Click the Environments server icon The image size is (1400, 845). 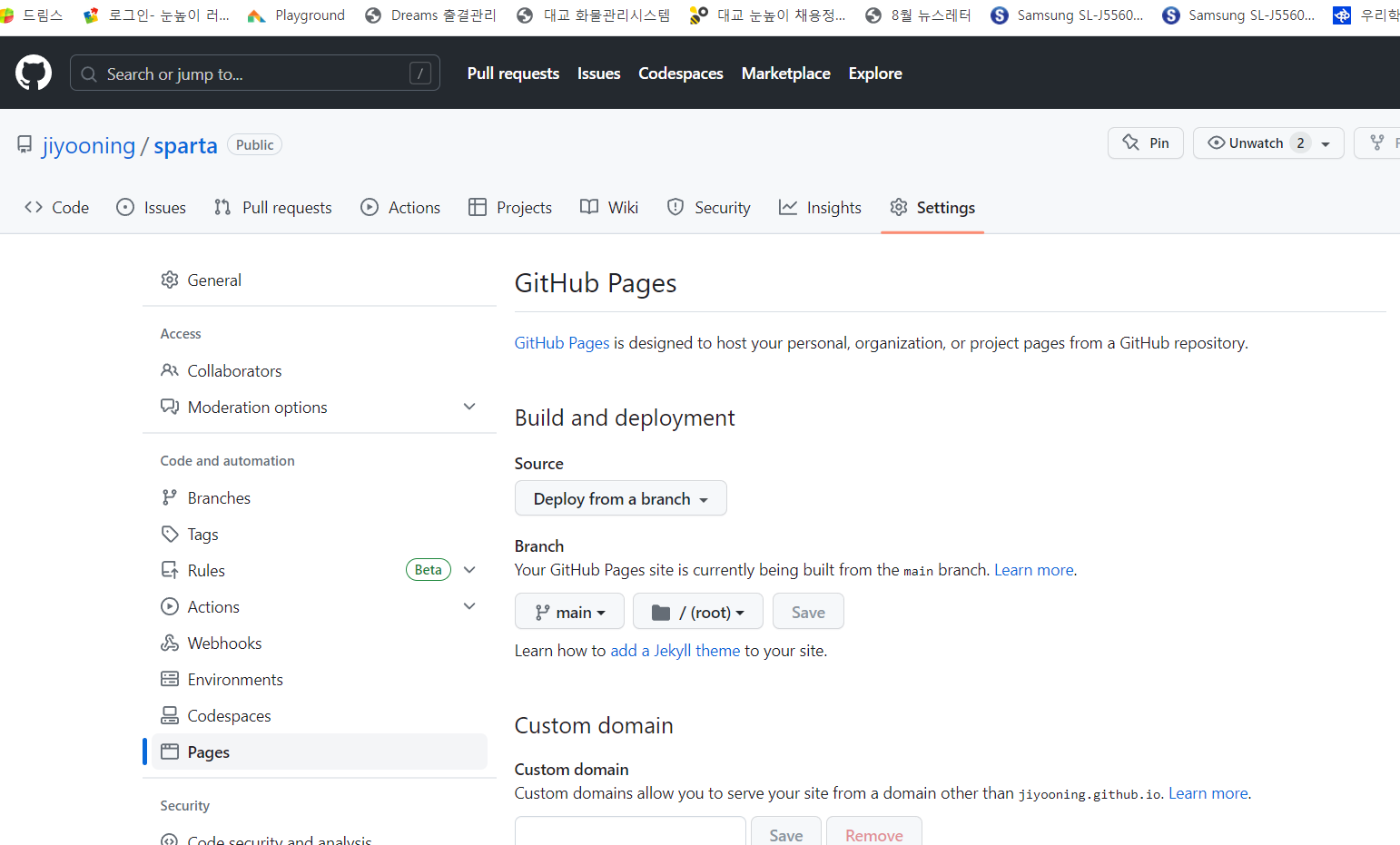pyautogui.click(x=170, y=679)
